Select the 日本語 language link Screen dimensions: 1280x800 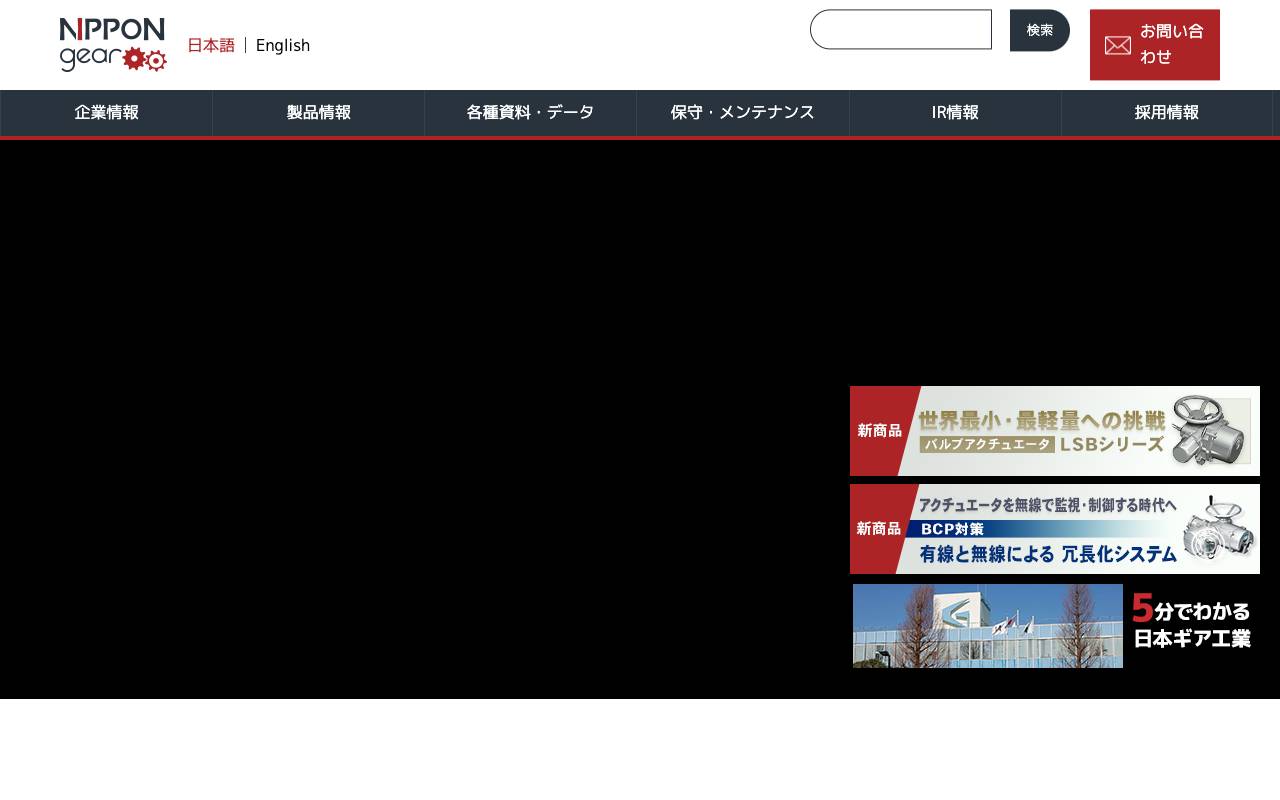211,45
